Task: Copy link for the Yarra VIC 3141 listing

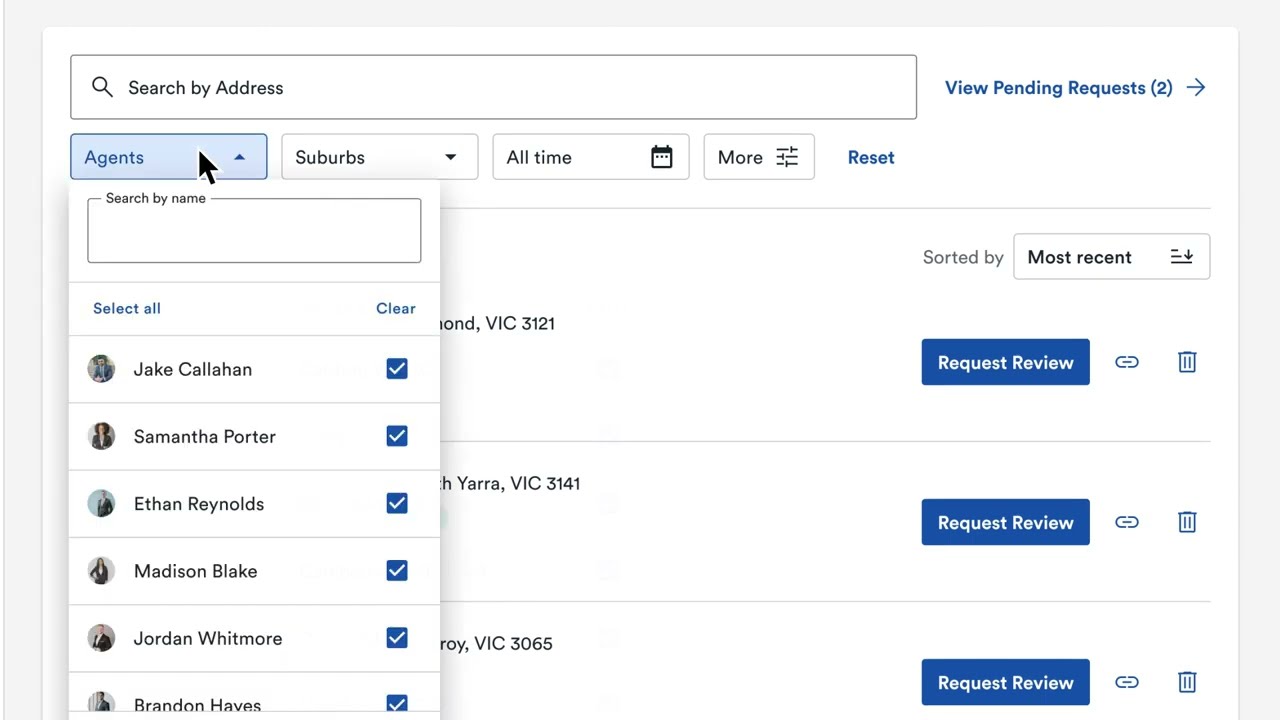Action: coord(1127,522)
